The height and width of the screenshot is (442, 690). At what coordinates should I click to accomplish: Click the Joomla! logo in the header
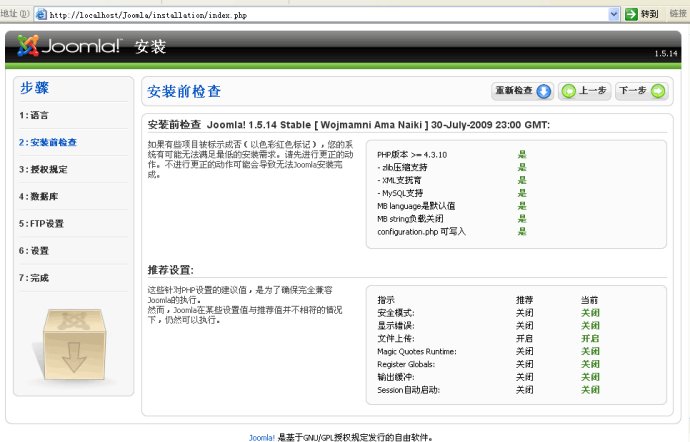(69, 46)
